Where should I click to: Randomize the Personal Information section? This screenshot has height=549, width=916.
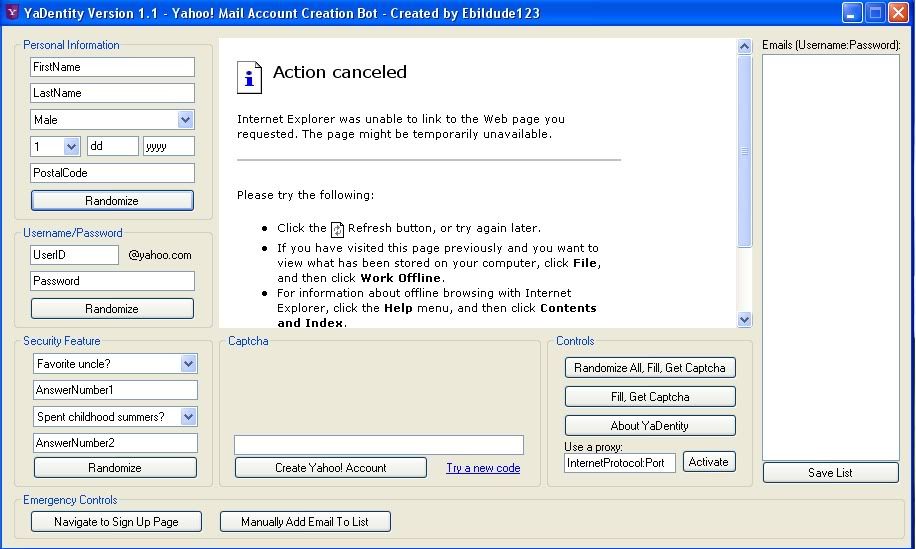[x=112, y=201]
